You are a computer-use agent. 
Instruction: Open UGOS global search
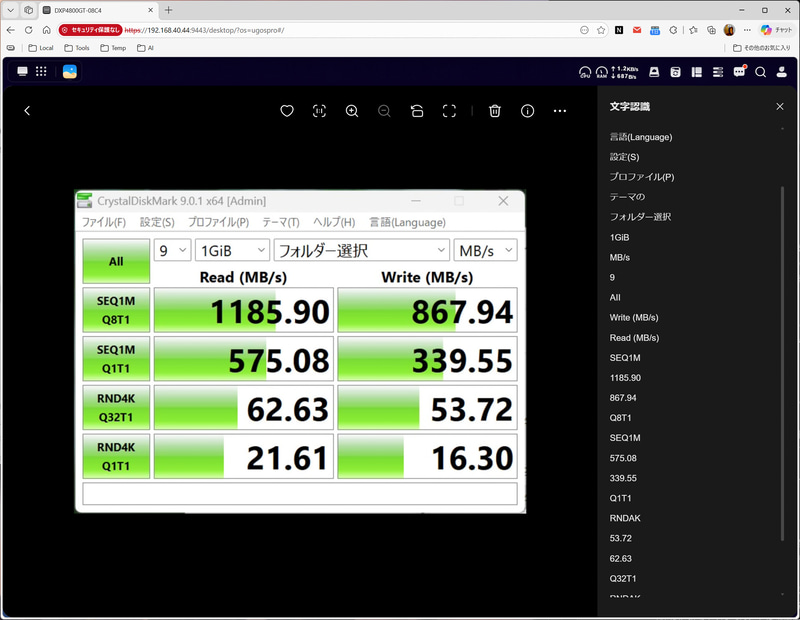click(x=760, y=72)
